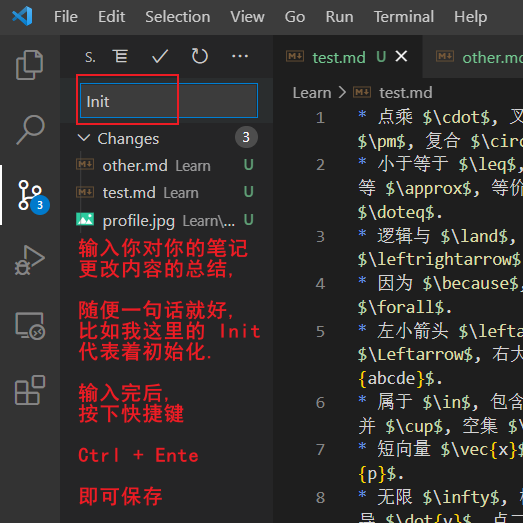
Task: Open the Help menu
Action: click(x=470, y=17)
